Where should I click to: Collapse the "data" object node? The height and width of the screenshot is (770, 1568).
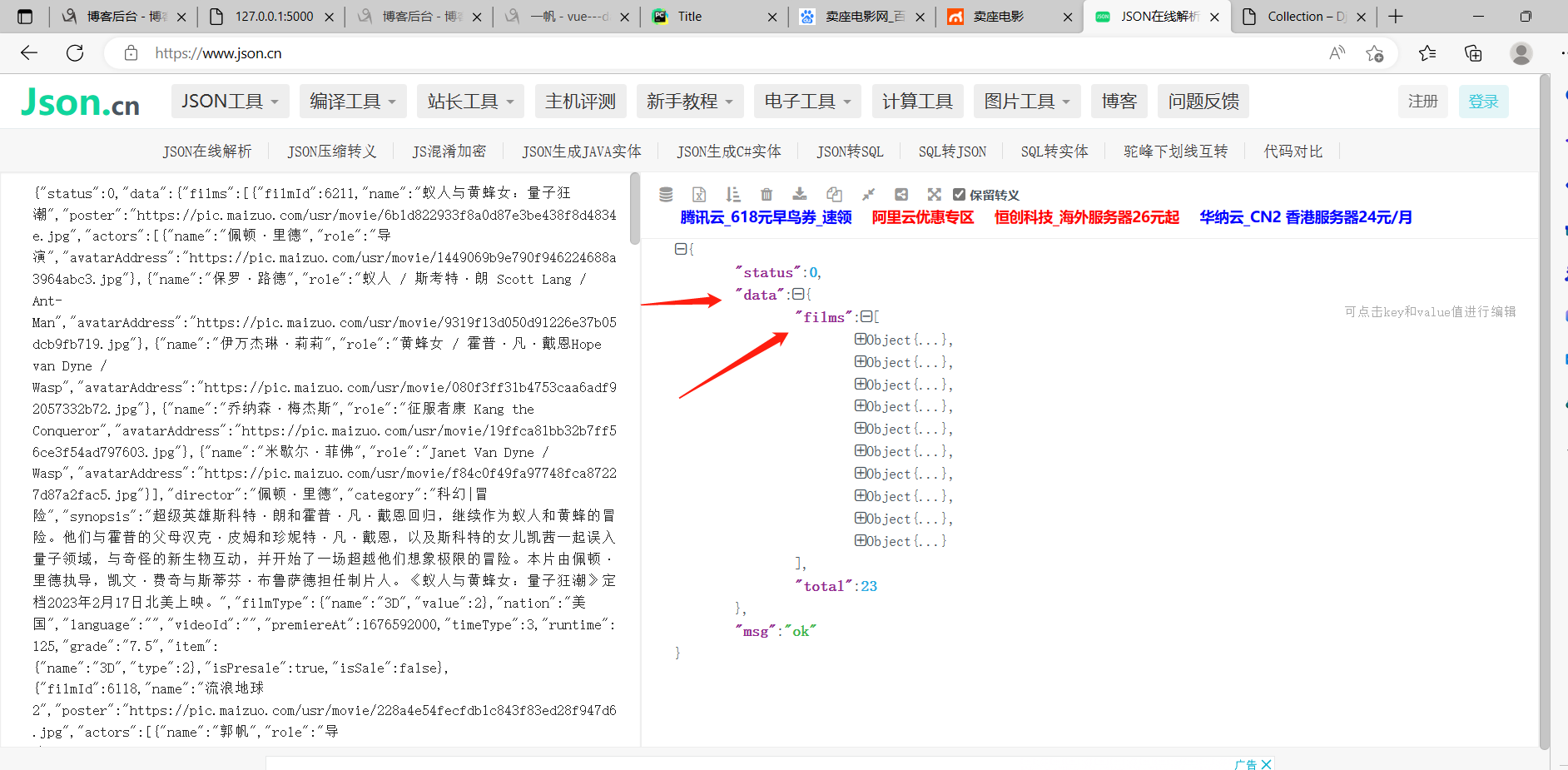pos(798,294)
